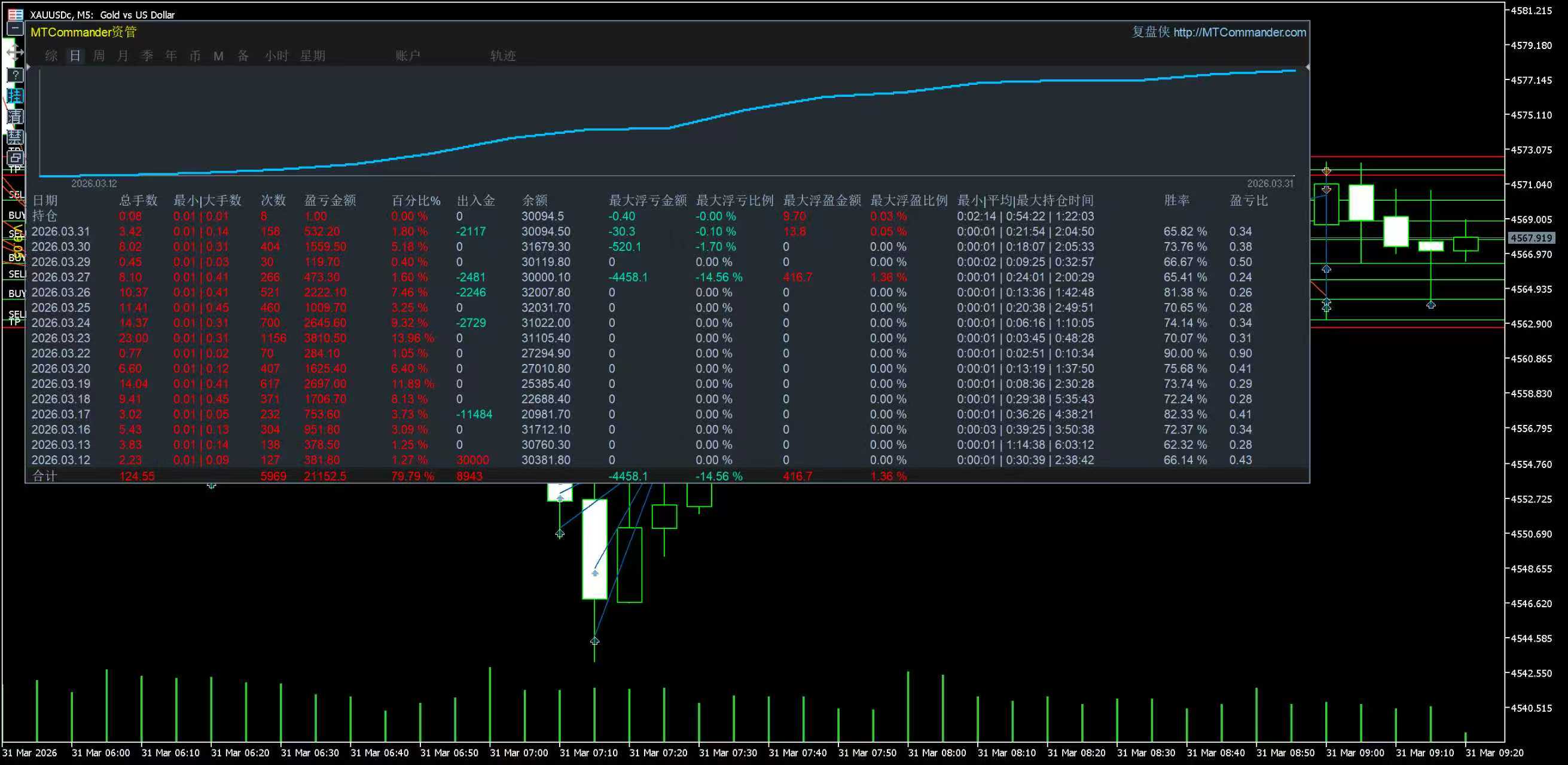1568x765 pixels.
Task: Click the 清 sidebar icon
Action: click(15, 116)
